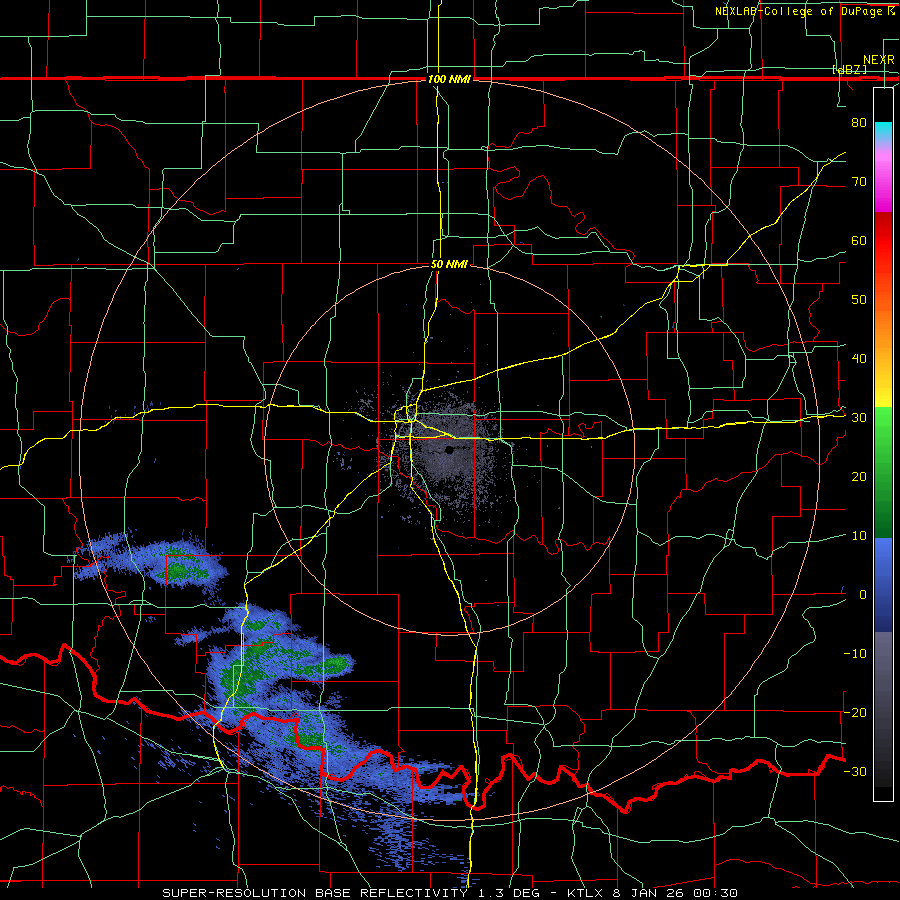Click the -10 value on the dBZ scale
The image size is (900, 900).
point(855,654)
